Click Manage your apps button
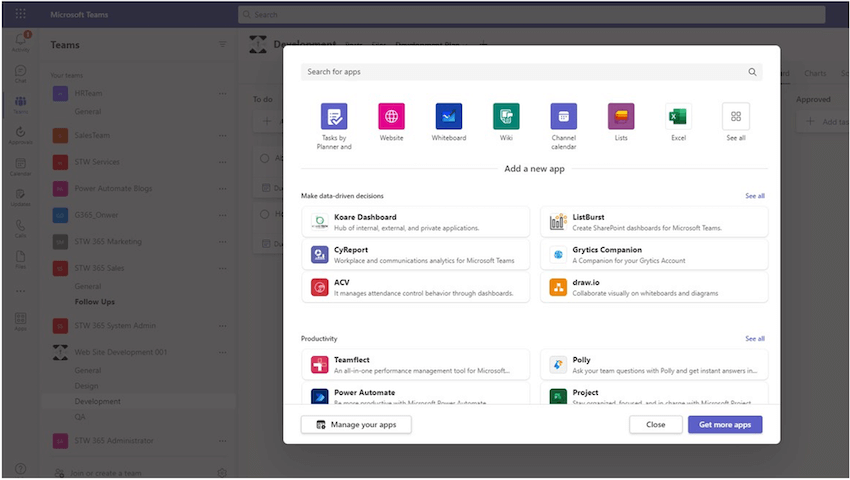Viewport: 850px width, 480px height. pos(356,425)
